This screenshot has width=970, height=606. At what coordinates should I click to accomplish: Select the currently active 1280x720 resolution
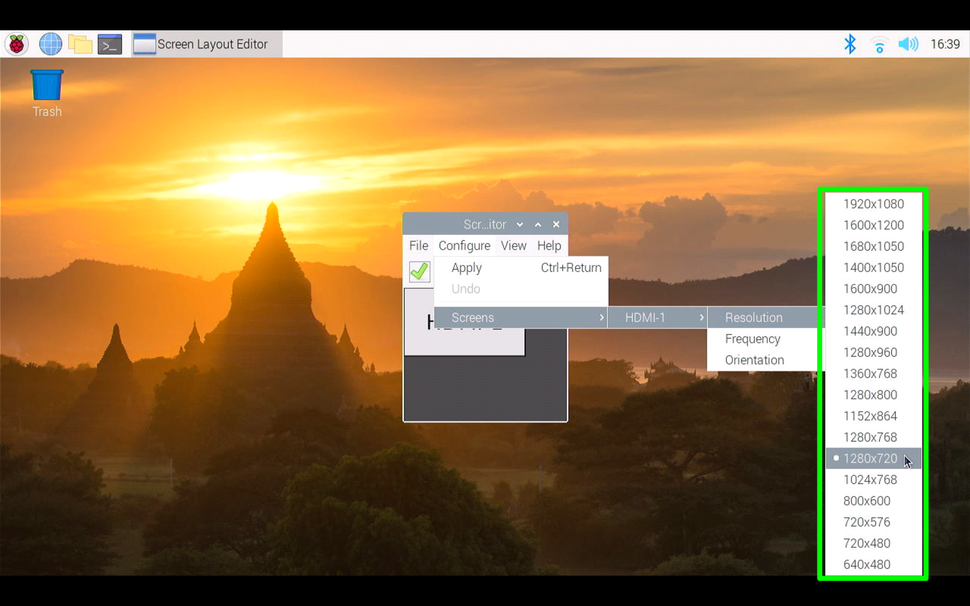pos(872,458)
